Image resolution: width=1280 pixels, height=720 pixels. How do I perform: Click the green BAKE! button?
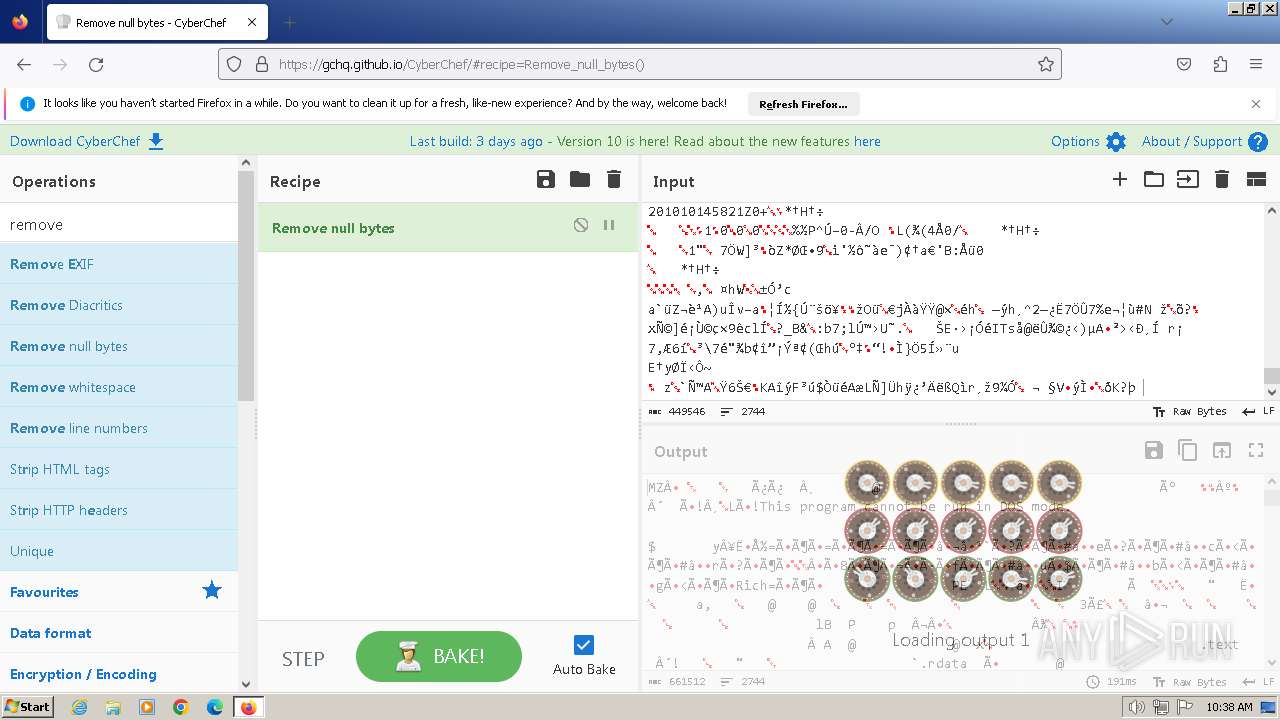(x=439, y=656)
